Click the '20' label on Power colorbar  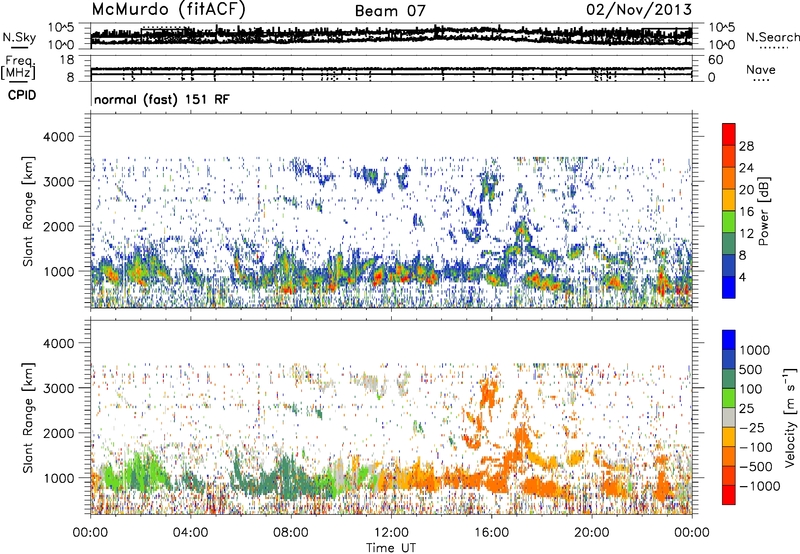(746, 190)
